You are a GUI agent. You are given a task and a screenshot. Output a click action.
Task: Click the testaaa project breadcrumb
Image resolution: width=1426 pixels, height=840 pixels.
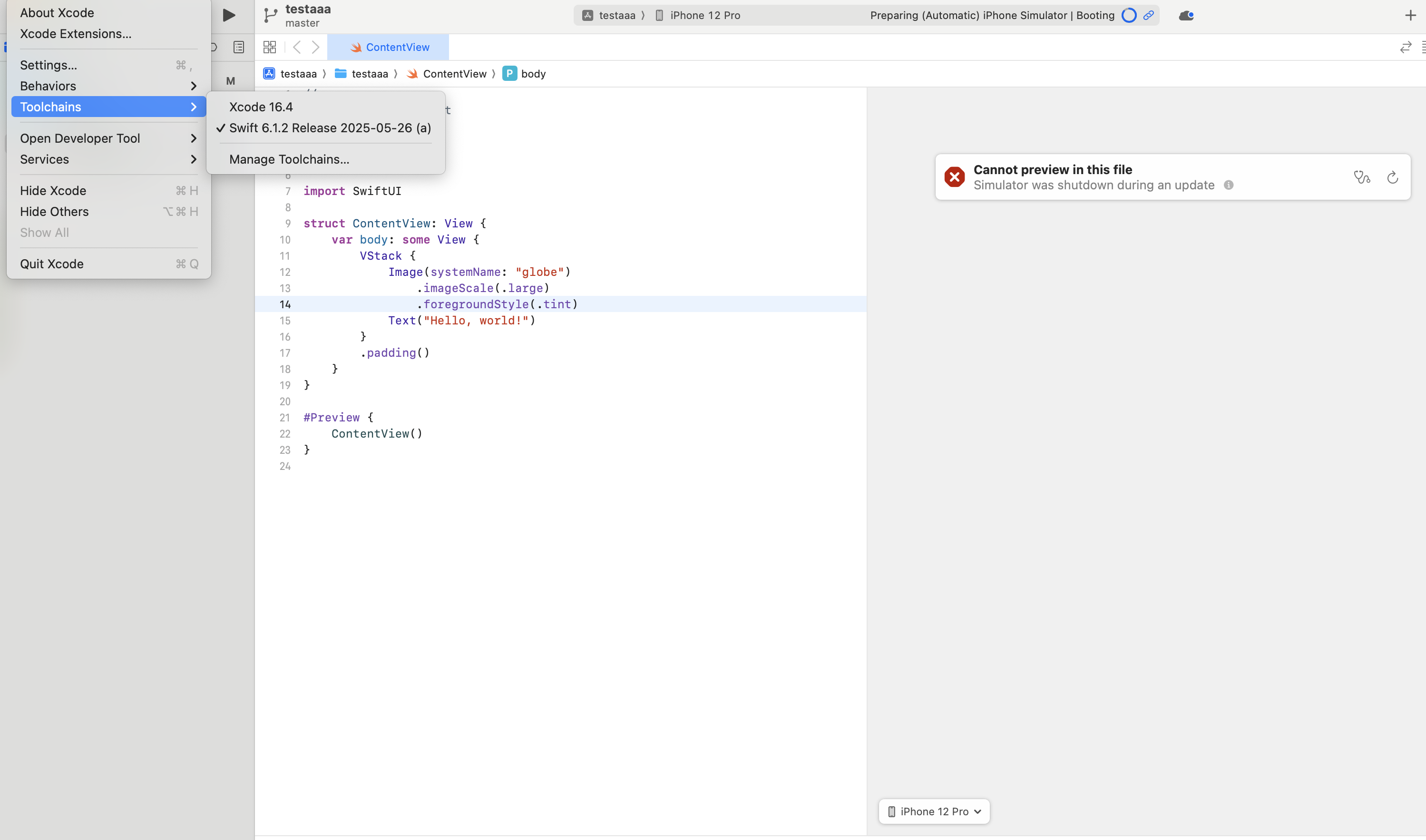click(x=298, y=74)
